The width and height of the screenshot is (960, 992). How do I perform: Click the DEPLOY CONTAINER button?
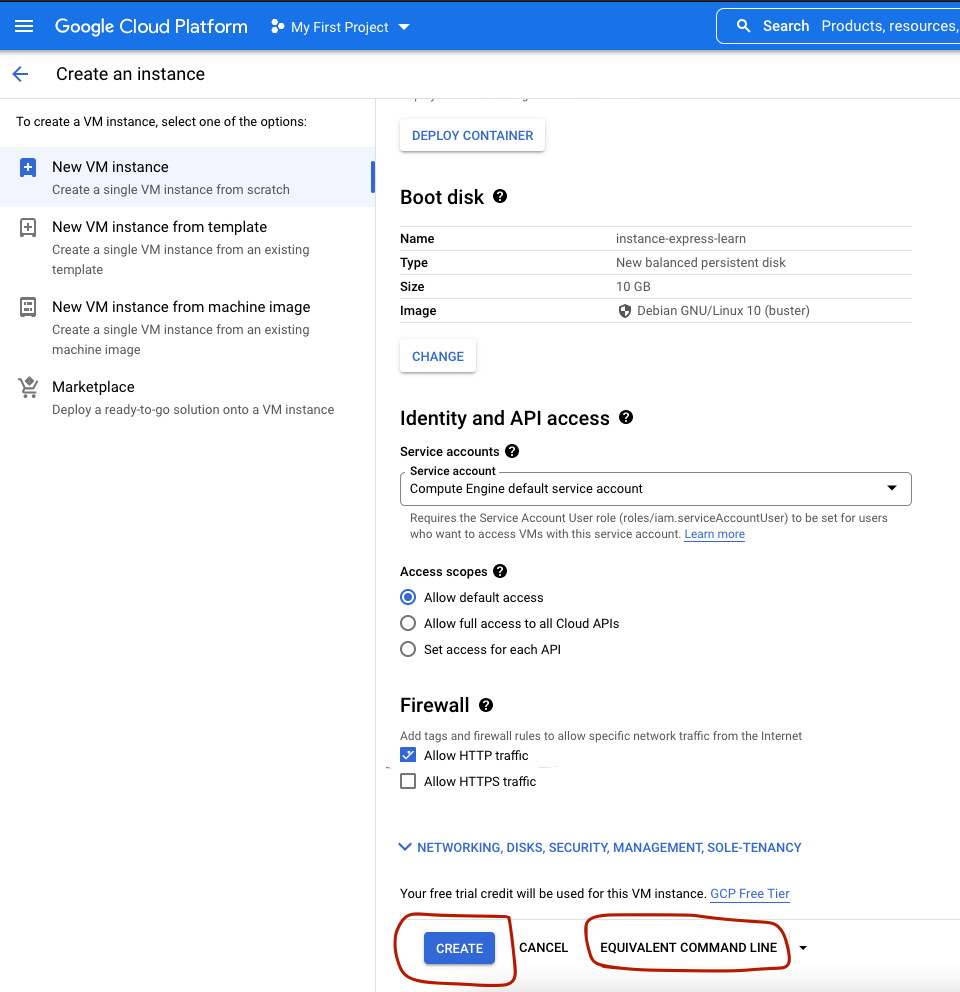click(x=473, y=135)
